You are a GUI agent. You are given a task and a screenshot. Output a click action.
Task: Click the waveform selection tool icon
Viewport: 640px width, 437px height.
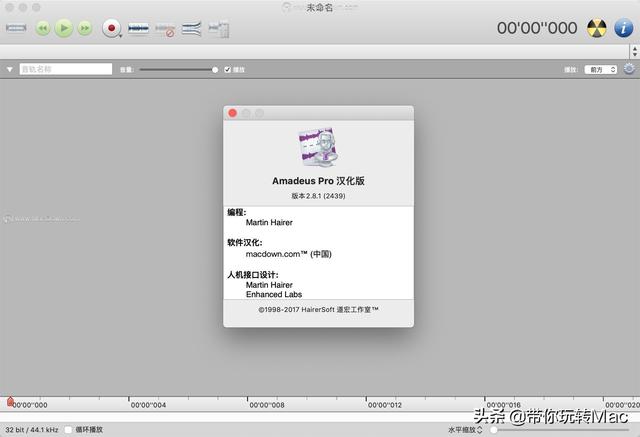tap(16, 28)
